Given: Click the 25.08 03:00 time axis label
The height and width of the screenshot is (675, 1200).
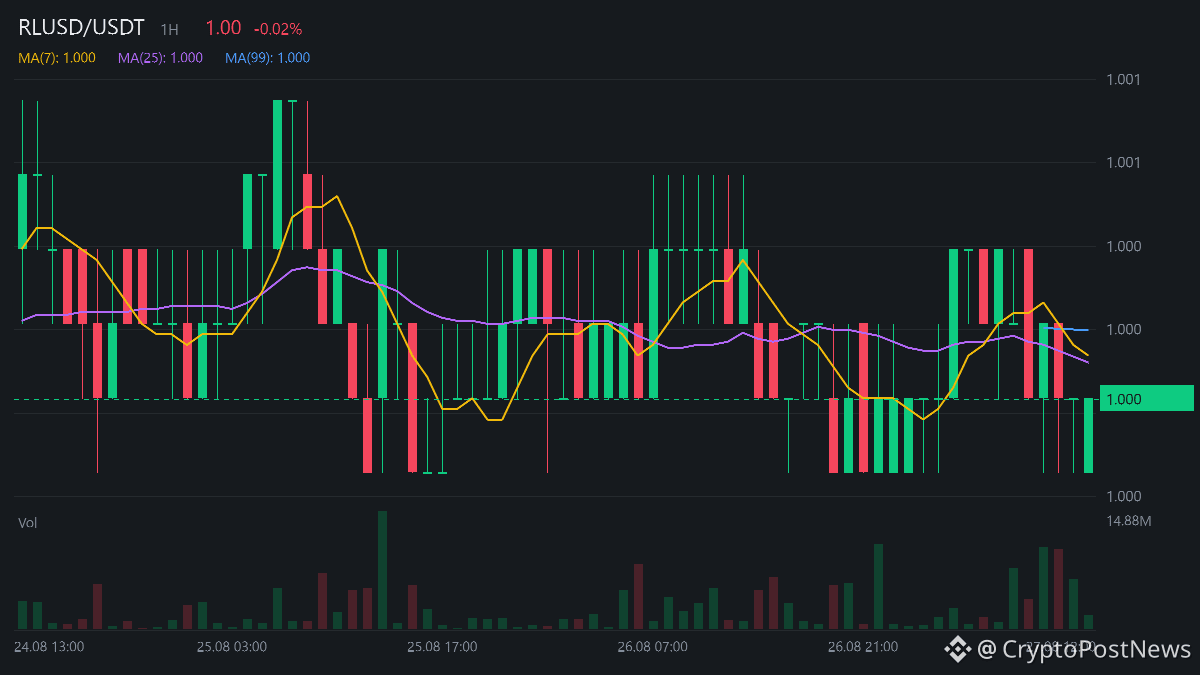Looking at the screenshot, I should [x=232, y=647].
